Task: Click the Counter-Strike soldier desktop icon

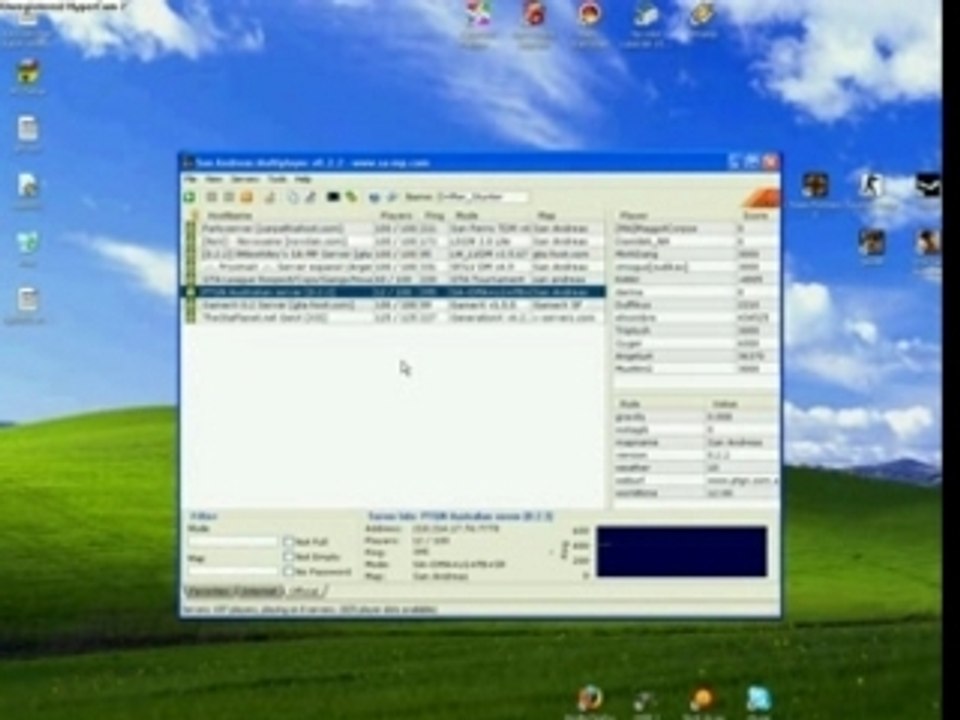Action: pyautogui.click(x=870, y=185)
